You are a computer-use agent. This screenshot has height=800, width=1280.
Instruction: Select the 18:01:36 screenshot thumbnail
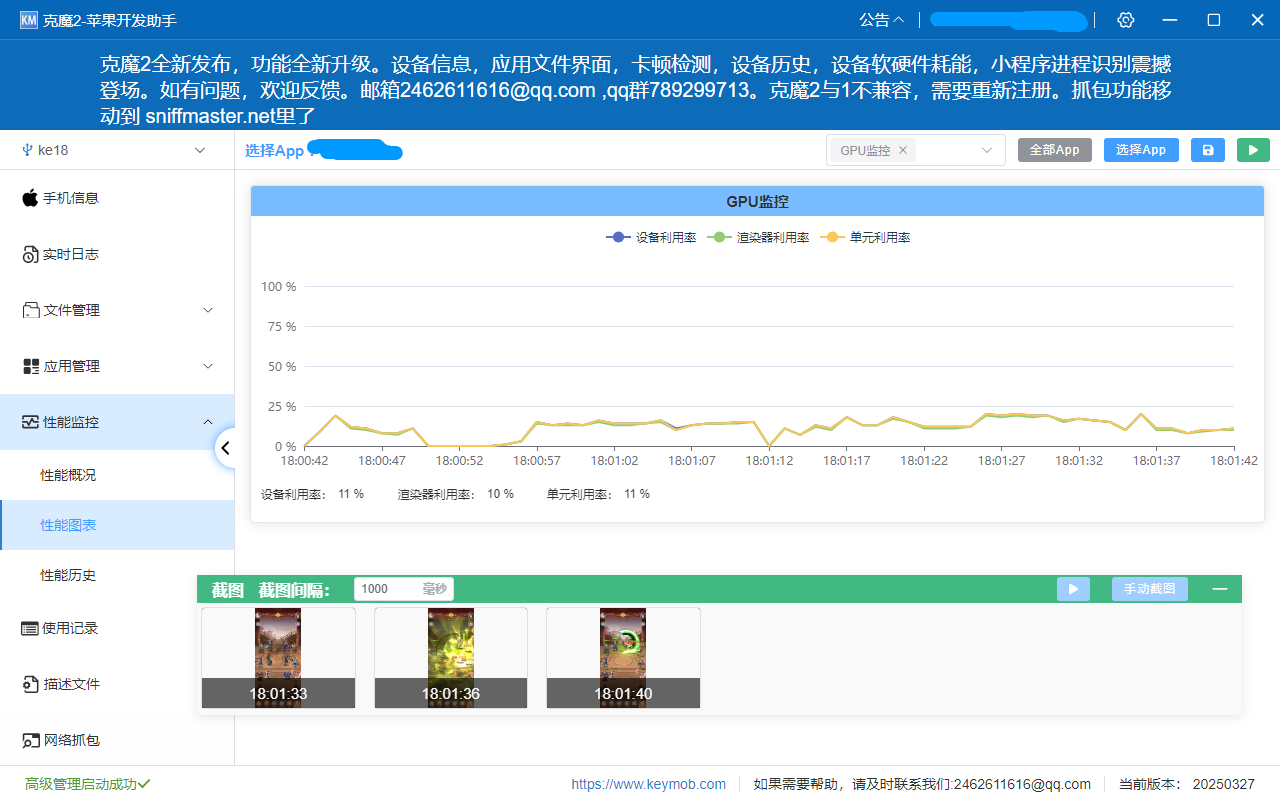pyautogui.click(x=450, y=658)
